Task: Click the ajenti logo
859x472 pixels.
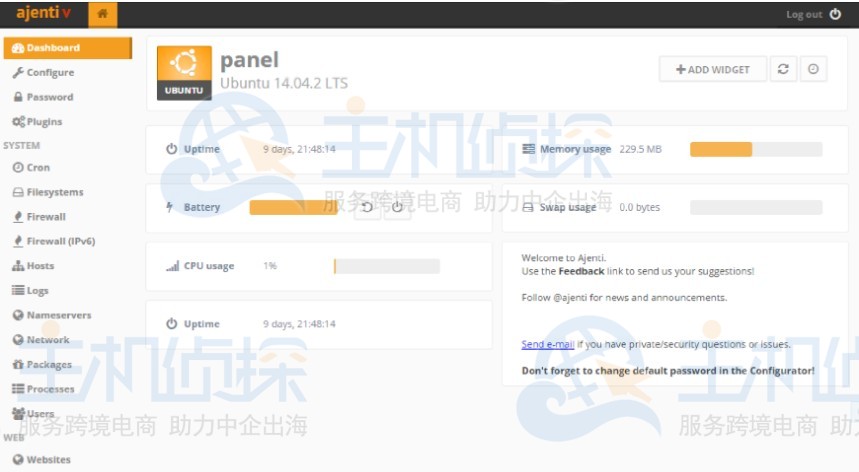Action: point(44,14)
